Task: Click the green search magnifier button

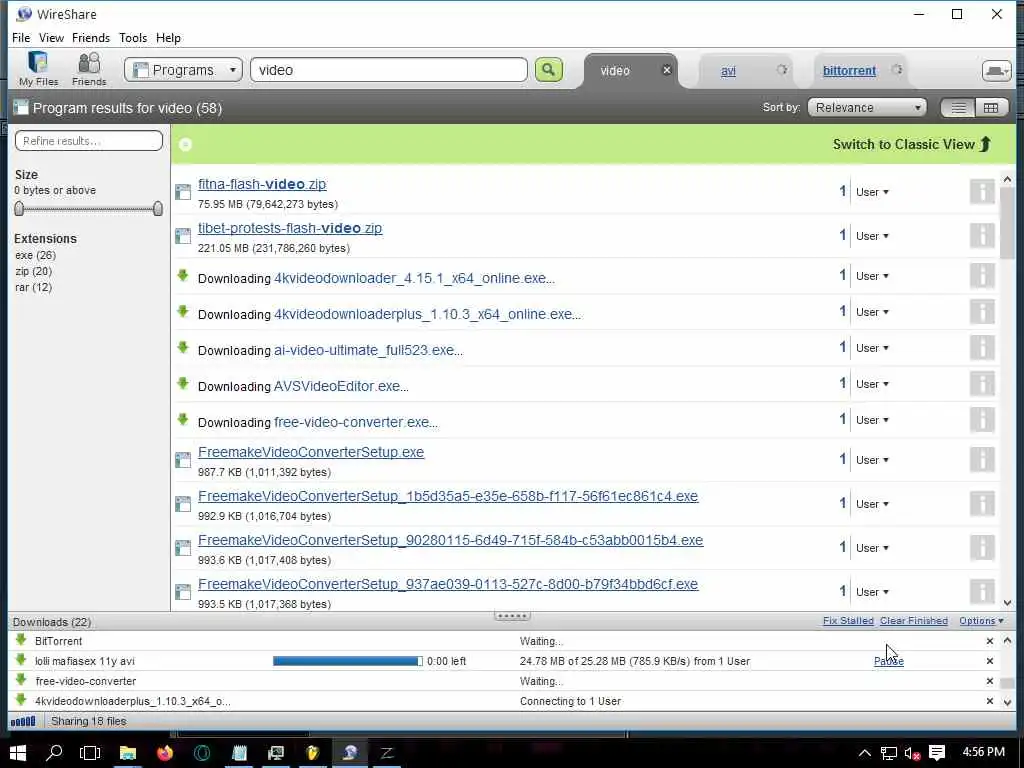Action: click(549, 70)
